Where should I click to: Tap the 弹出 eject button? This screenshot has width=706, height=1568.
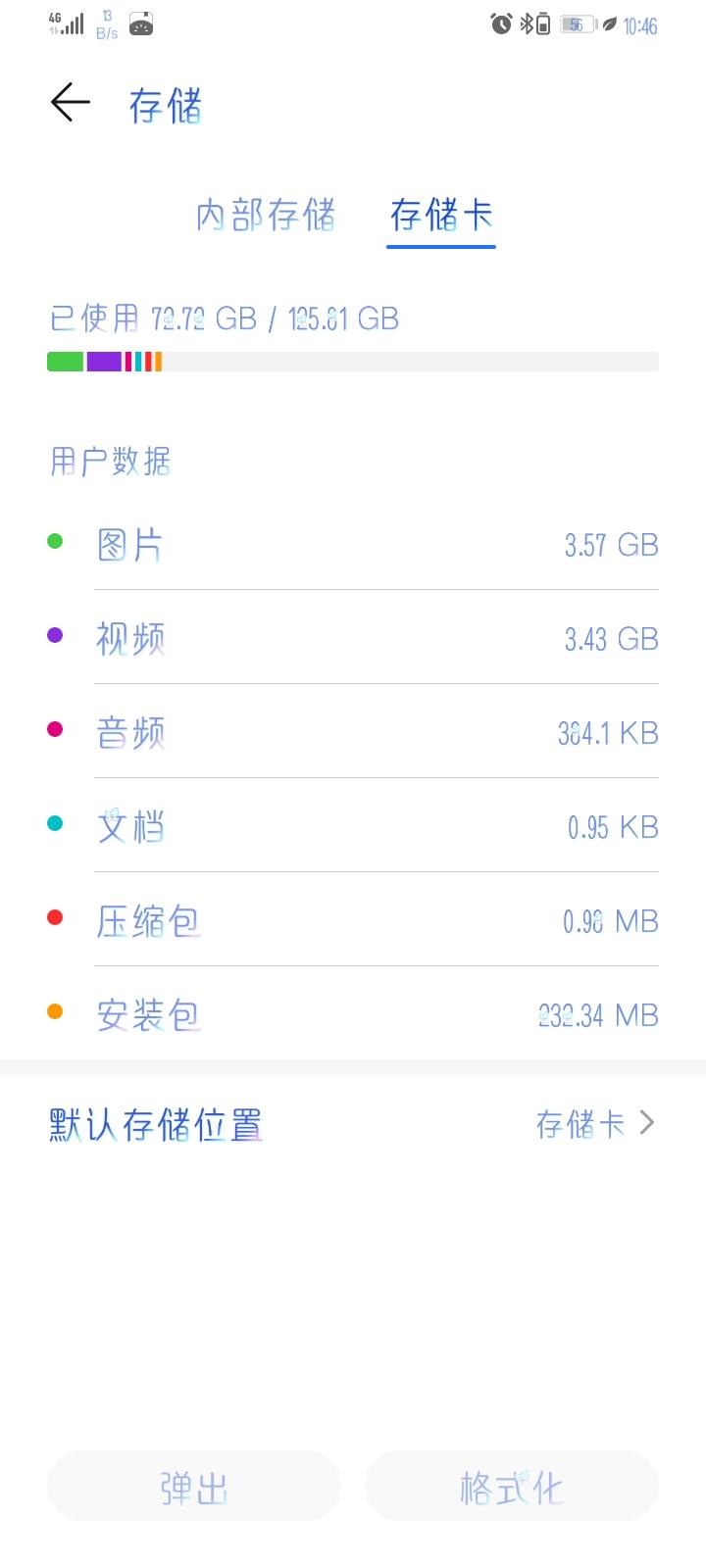tap(194, 1487)
